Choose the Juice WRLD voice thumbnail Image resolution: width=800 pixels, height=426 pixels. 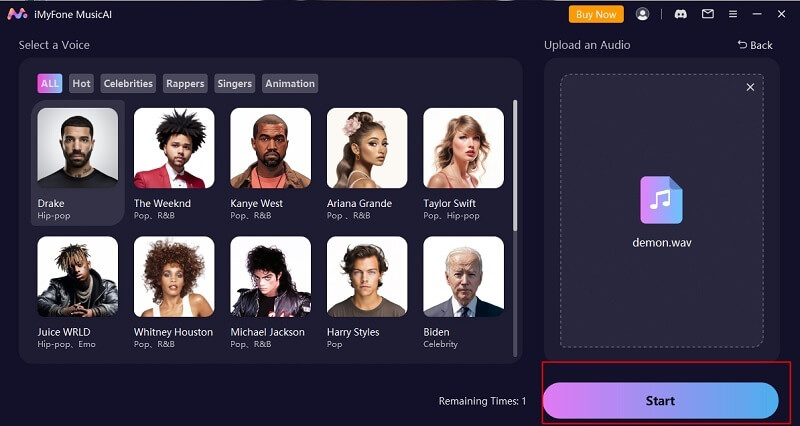(78, 277)
